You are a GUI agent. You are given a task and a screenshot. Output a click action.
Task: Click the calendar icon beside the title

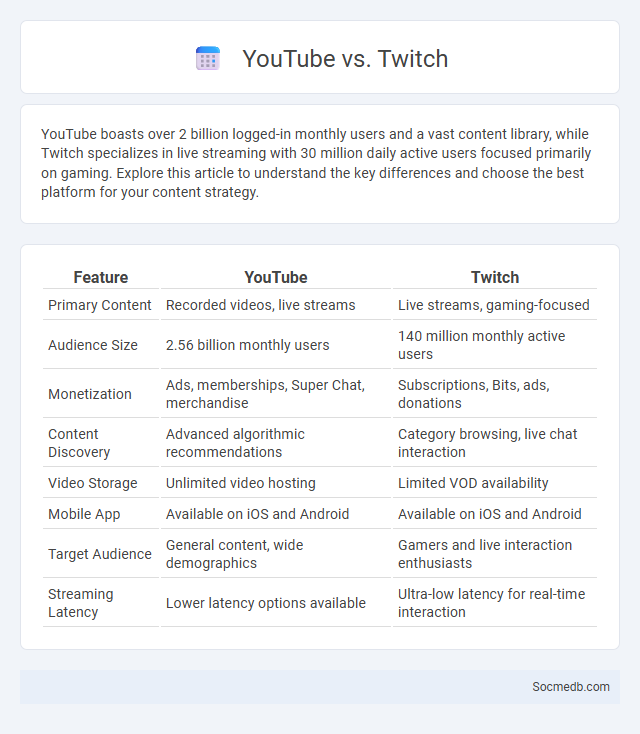[x=207, y=59]
